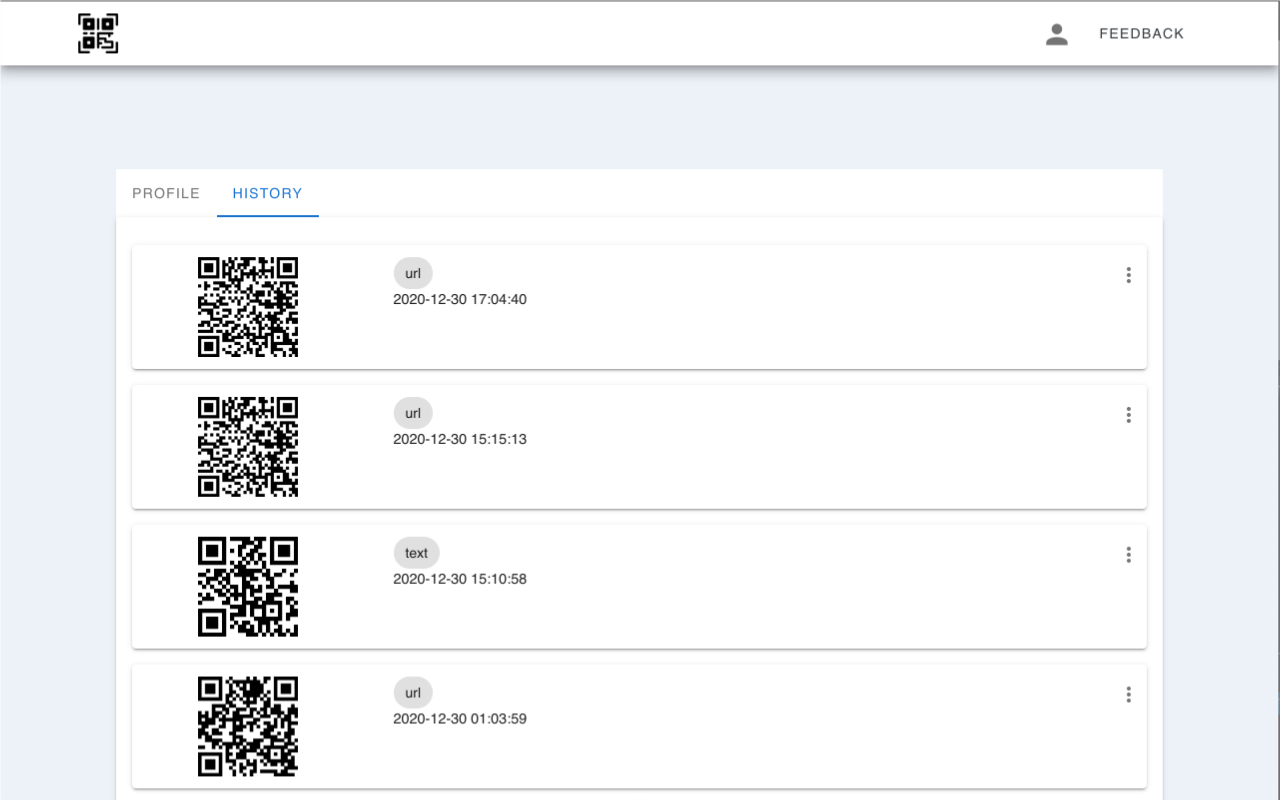The width and height of the screenshot is (1280, 800).
Task: Click the url chip on 01:03:59 entry
Action: 413,693
